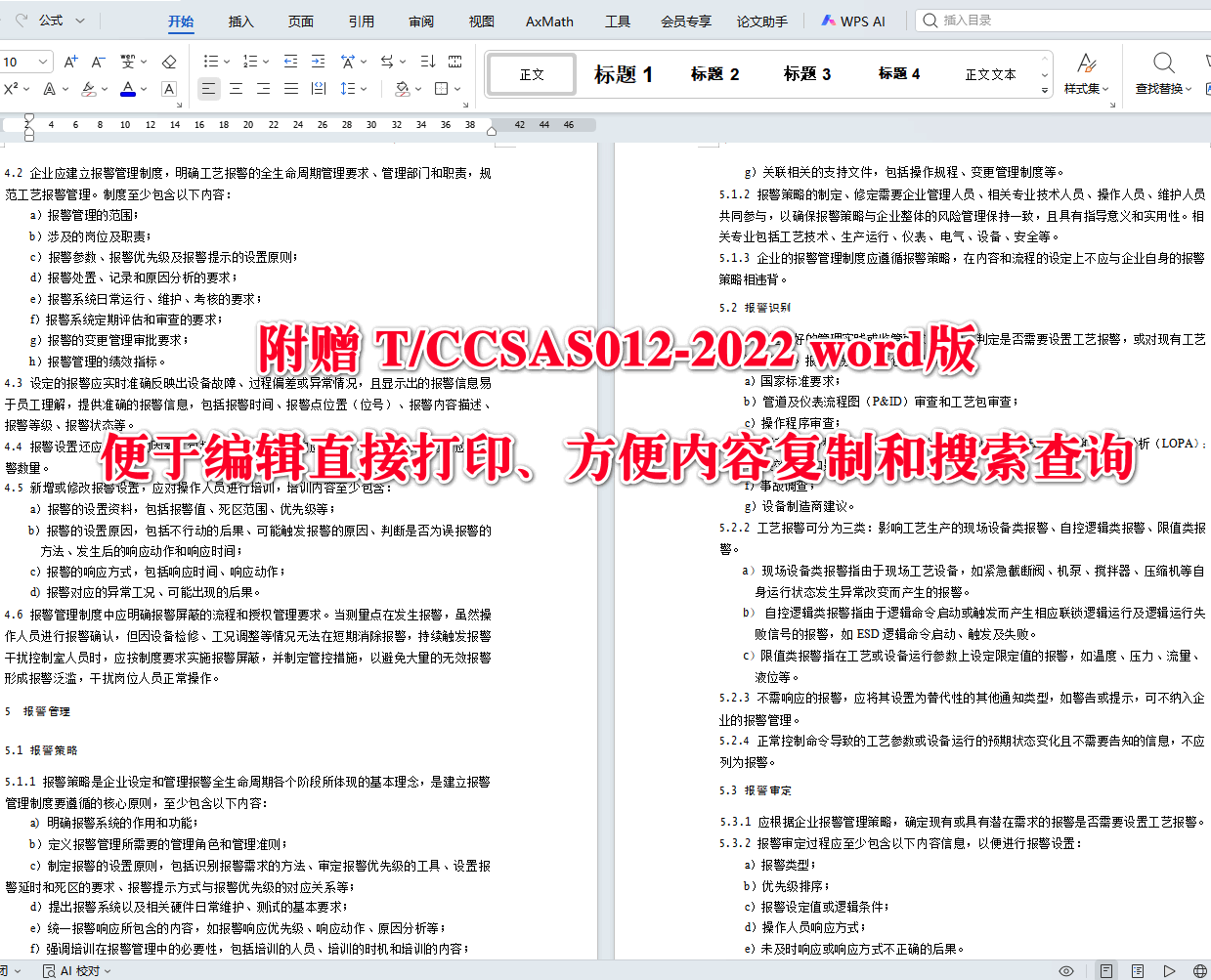The width and height of the screenshot is (1211, 980).
Task: Sort text with the A-Z sort icon
Action: [427, 62]
